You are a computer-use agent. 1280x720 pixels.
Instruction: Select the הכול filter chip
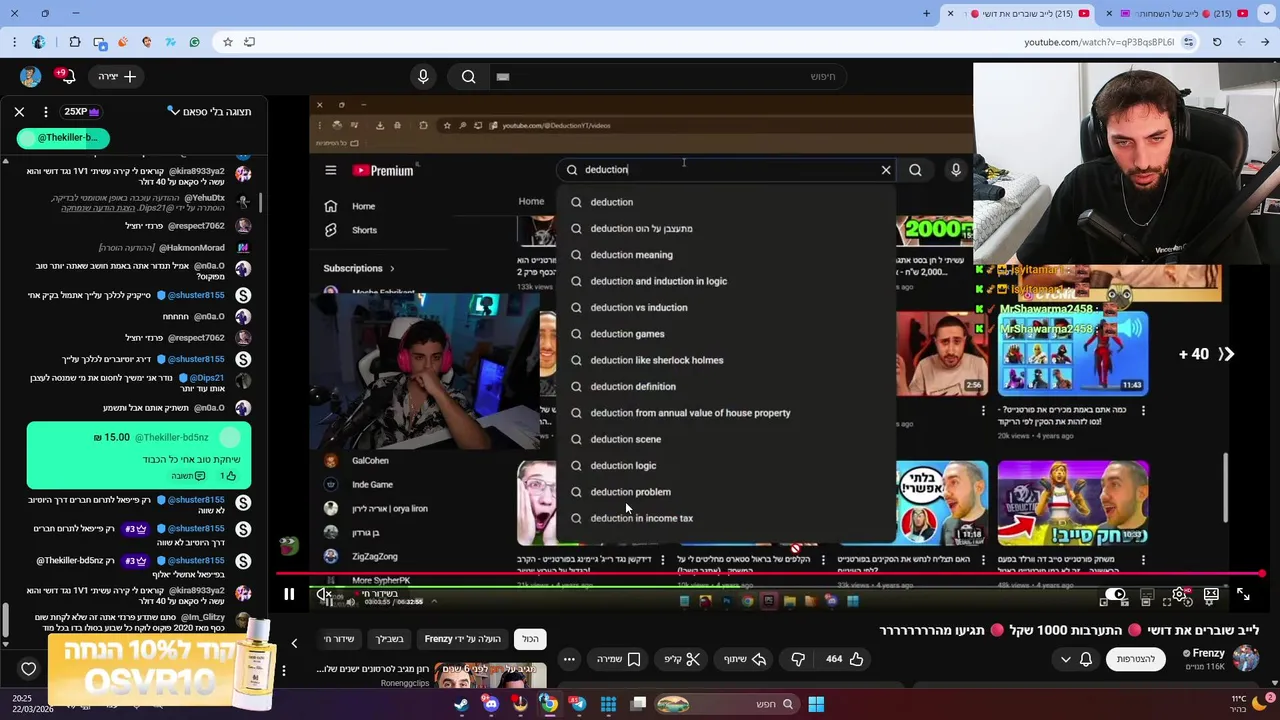pos(530,639)
